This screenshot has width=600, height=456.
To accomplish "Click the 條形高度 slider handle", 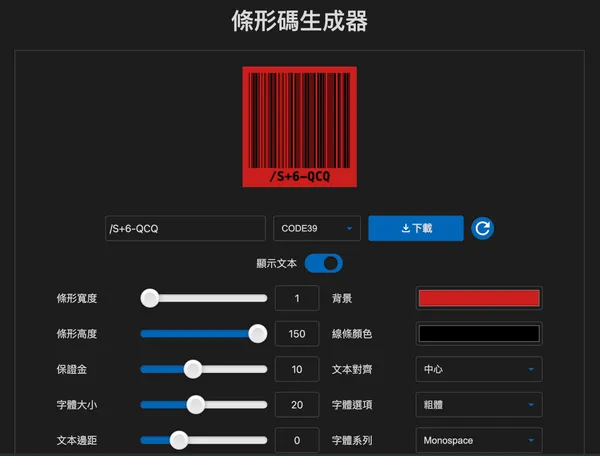I will tap(258, 334).
